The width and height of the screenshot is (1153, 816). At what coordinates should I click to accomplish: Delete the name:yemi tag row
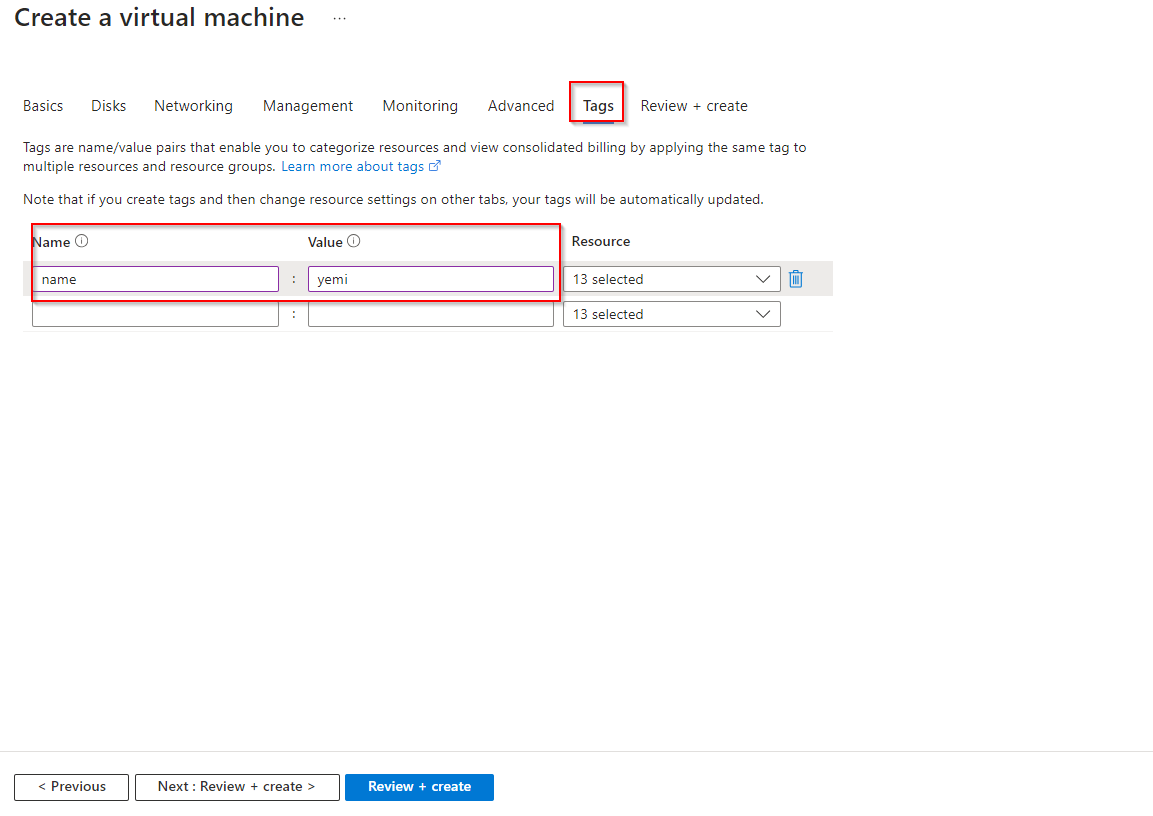[x=796, y=279]
